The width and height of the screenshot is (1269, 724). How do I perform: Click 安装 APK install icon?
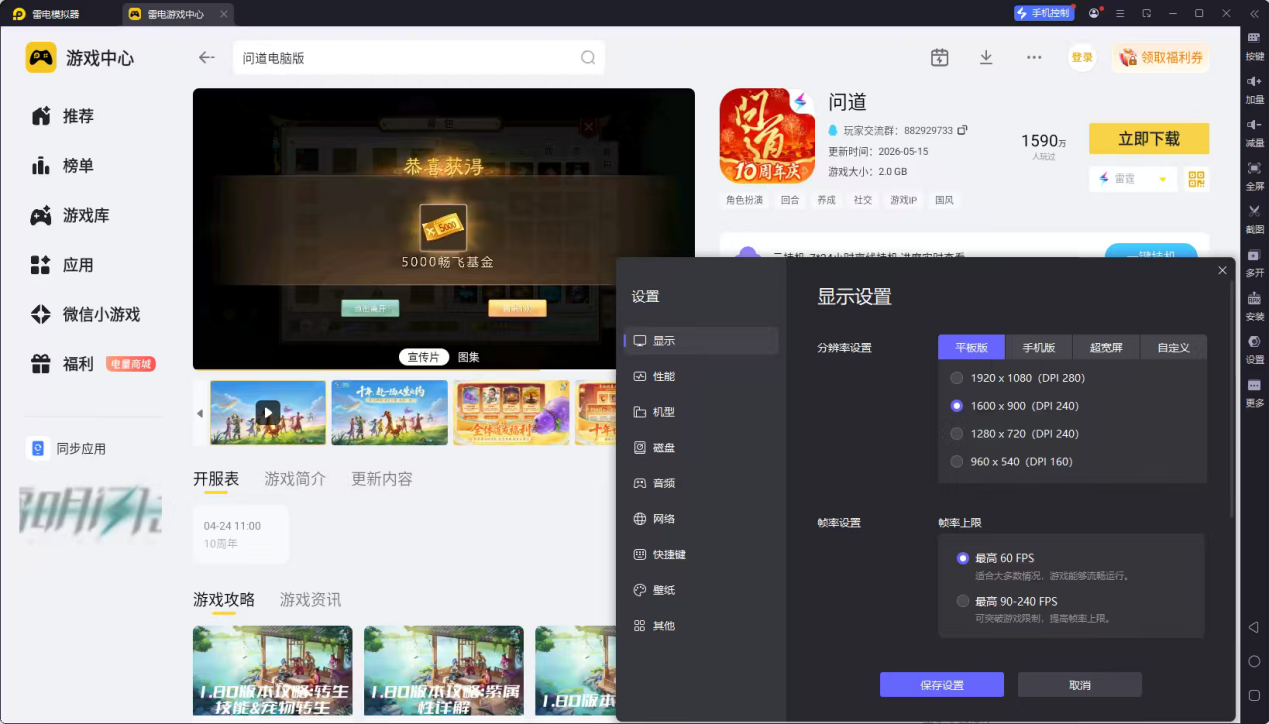tap(1254, 306)
